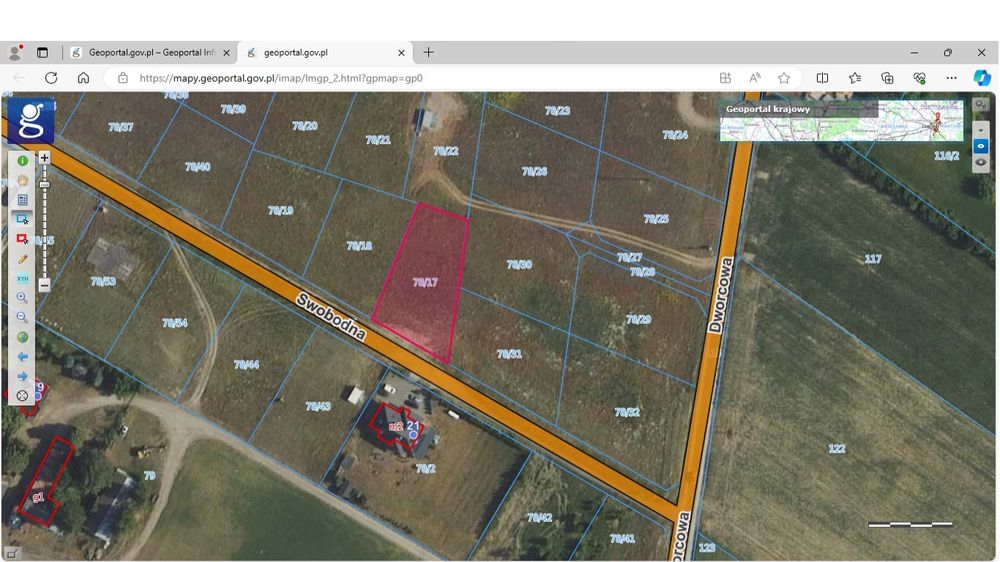
Task: Click parcel label 78/26
Action: [x=534, y=171]
